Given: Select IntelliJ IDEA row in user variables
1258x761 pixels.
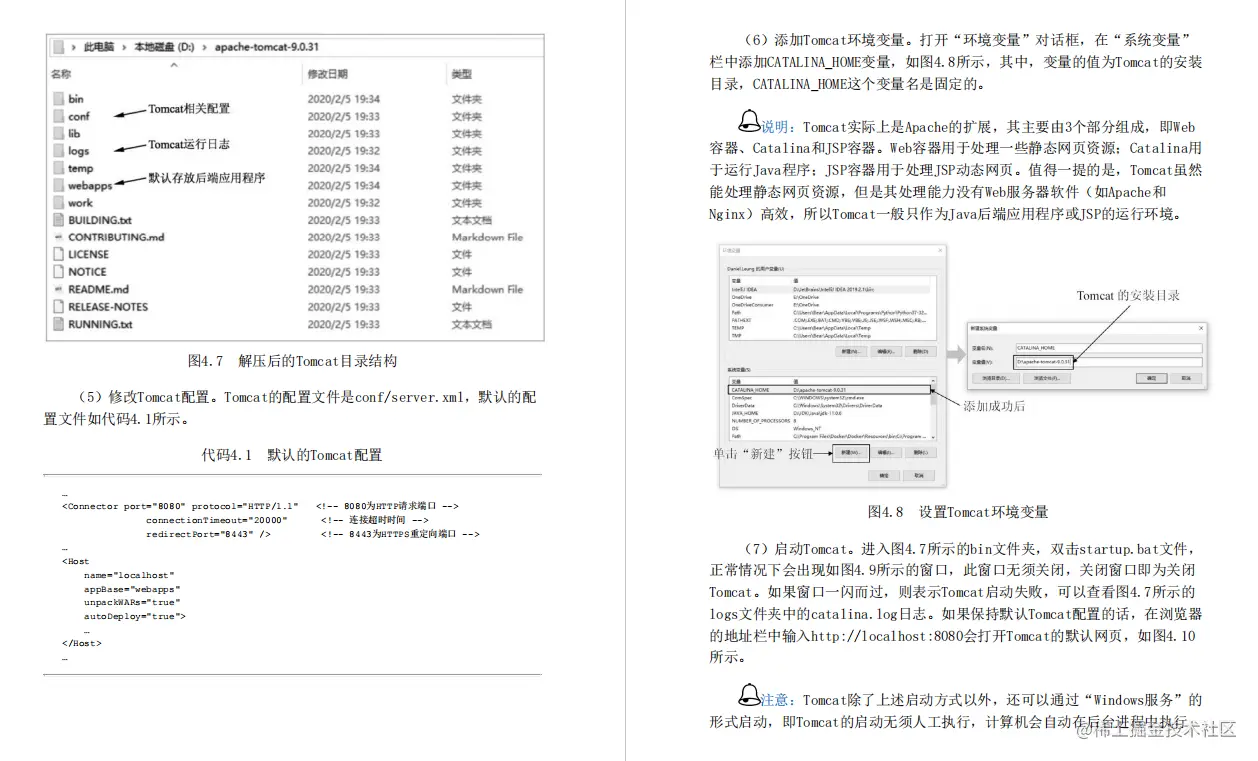Looking at the screenshot, I should pos(829,289).
